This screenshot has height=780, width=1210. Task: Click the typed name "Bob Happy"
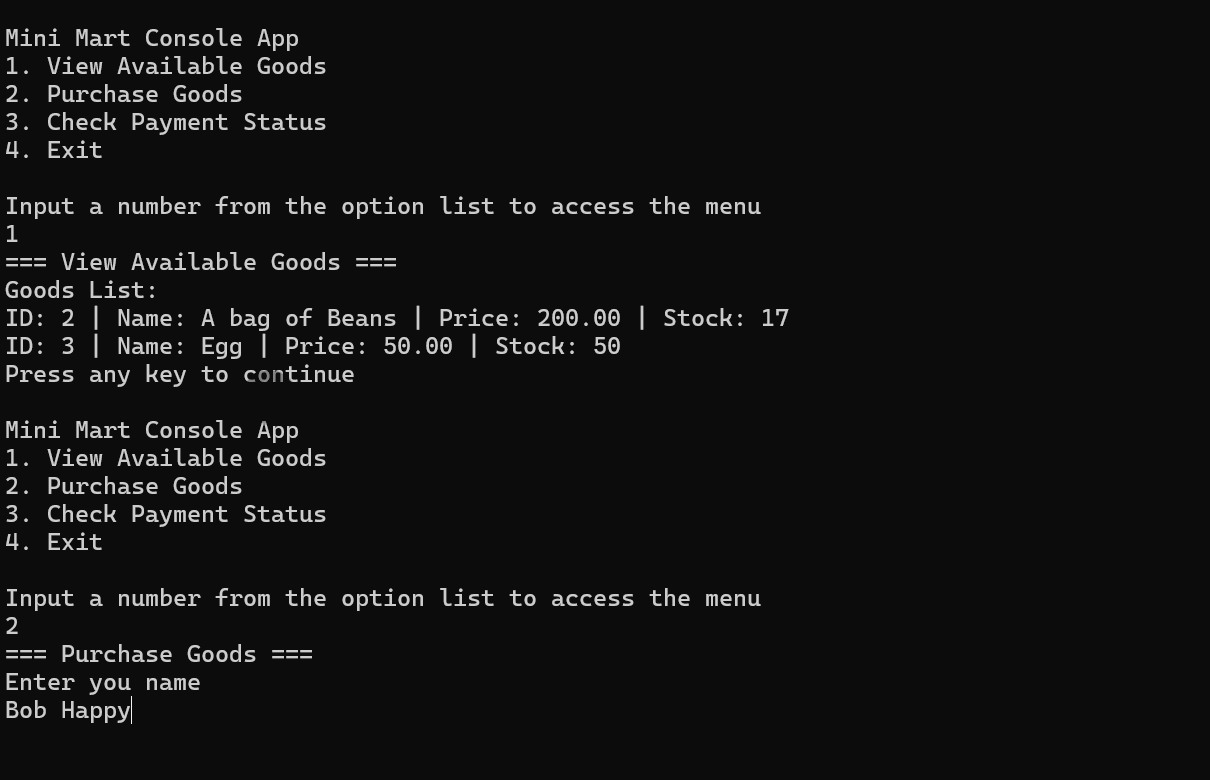pos(67,710)
